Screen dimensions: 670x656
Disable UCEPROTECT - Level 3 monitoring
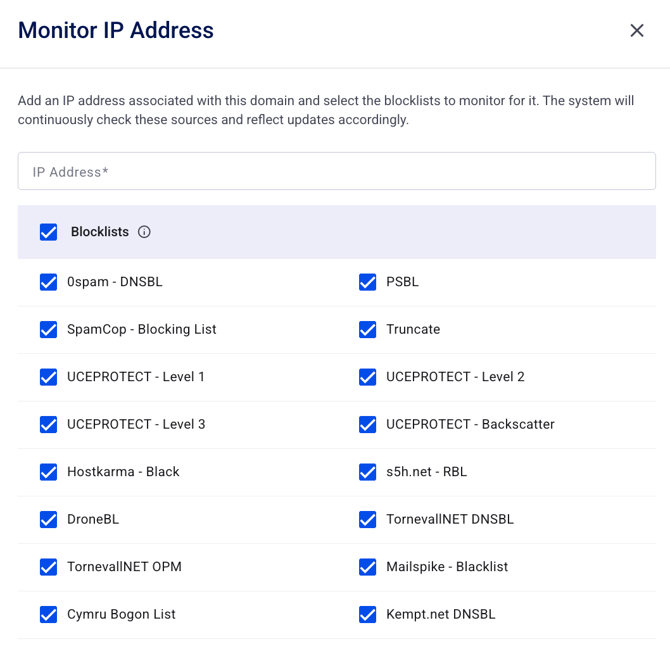click(49, 424)
